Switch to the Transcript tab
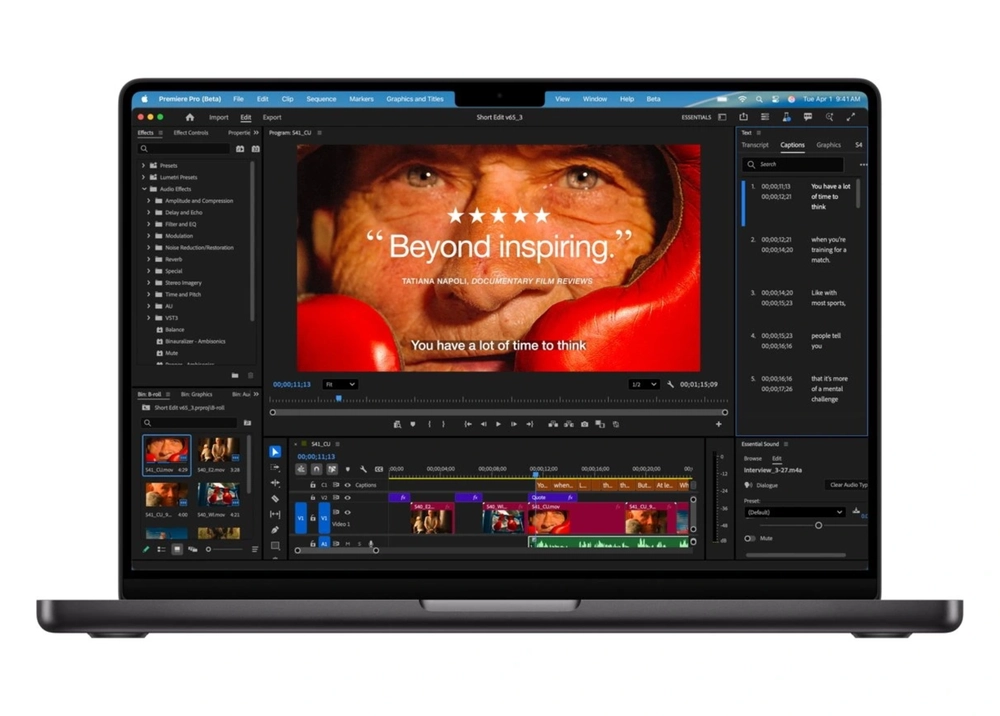The image size is (1000, 716). click(755, 145)
